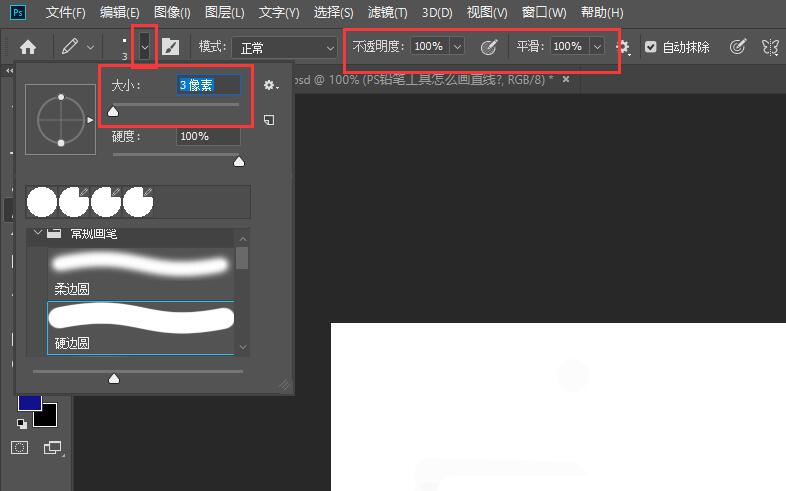Reset default foreground and background colors icon
This screenshot has height=491, width=786.
pos(22,423)
